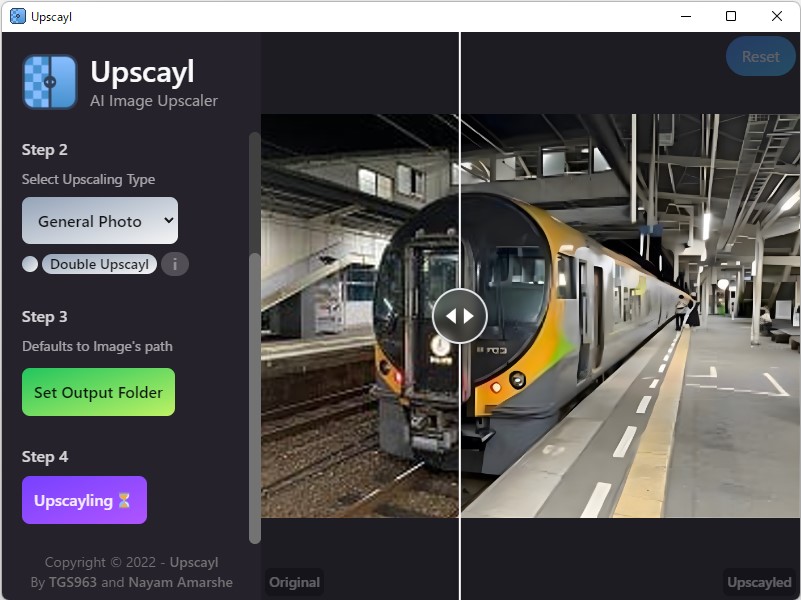Click the Double Upscayl label
The height and width of the screenshot is (600, 801).
point(100,264)
